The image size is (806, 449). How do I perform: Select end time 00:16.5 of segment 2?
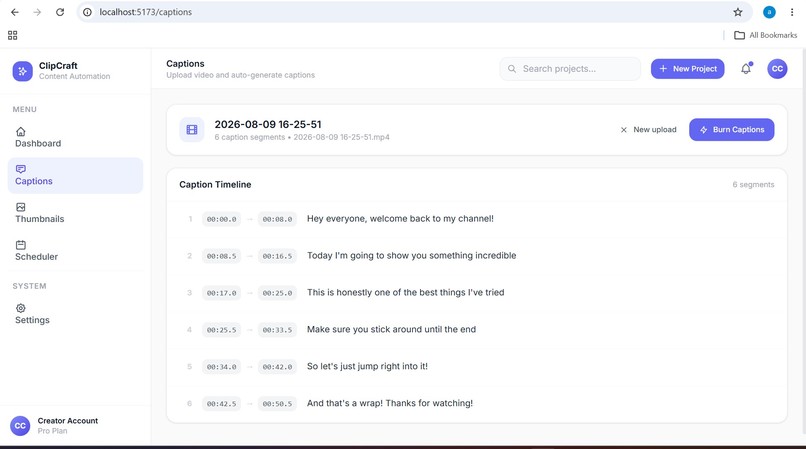pyautogui.click(x=277, y=256)
